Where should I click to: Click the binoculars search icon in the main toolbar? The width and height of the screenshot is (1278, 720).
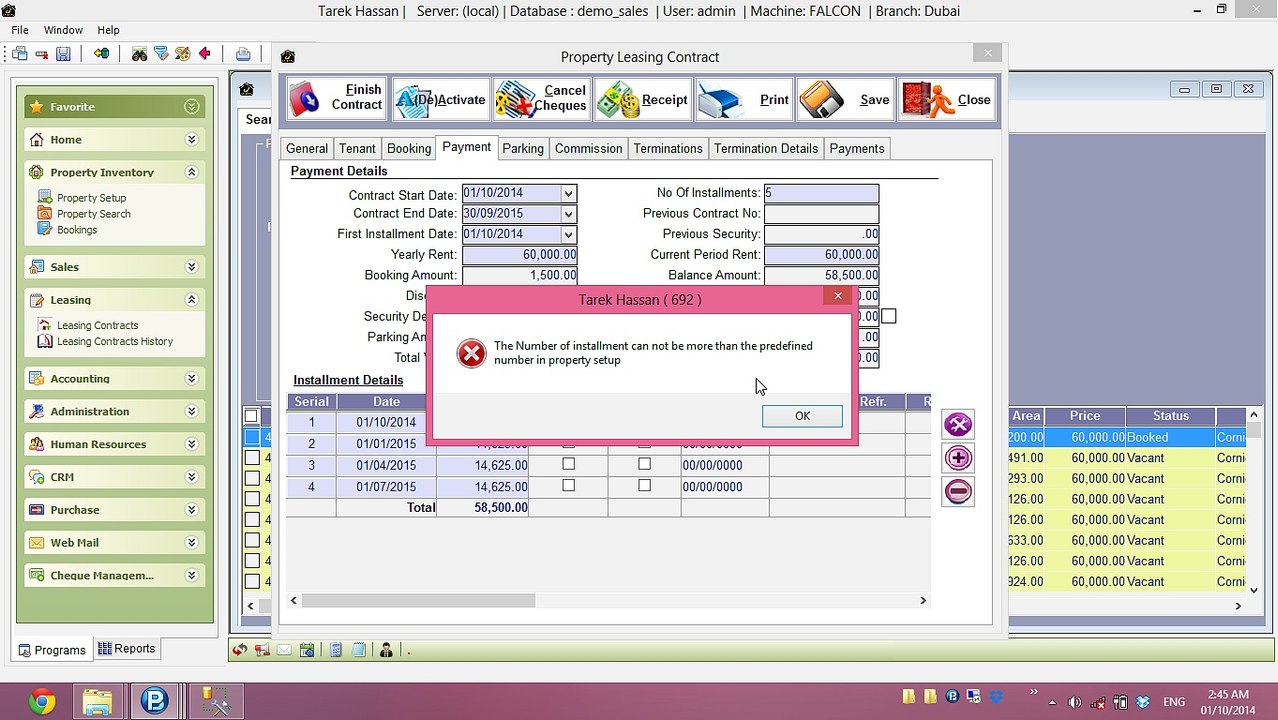coord(139,54)
